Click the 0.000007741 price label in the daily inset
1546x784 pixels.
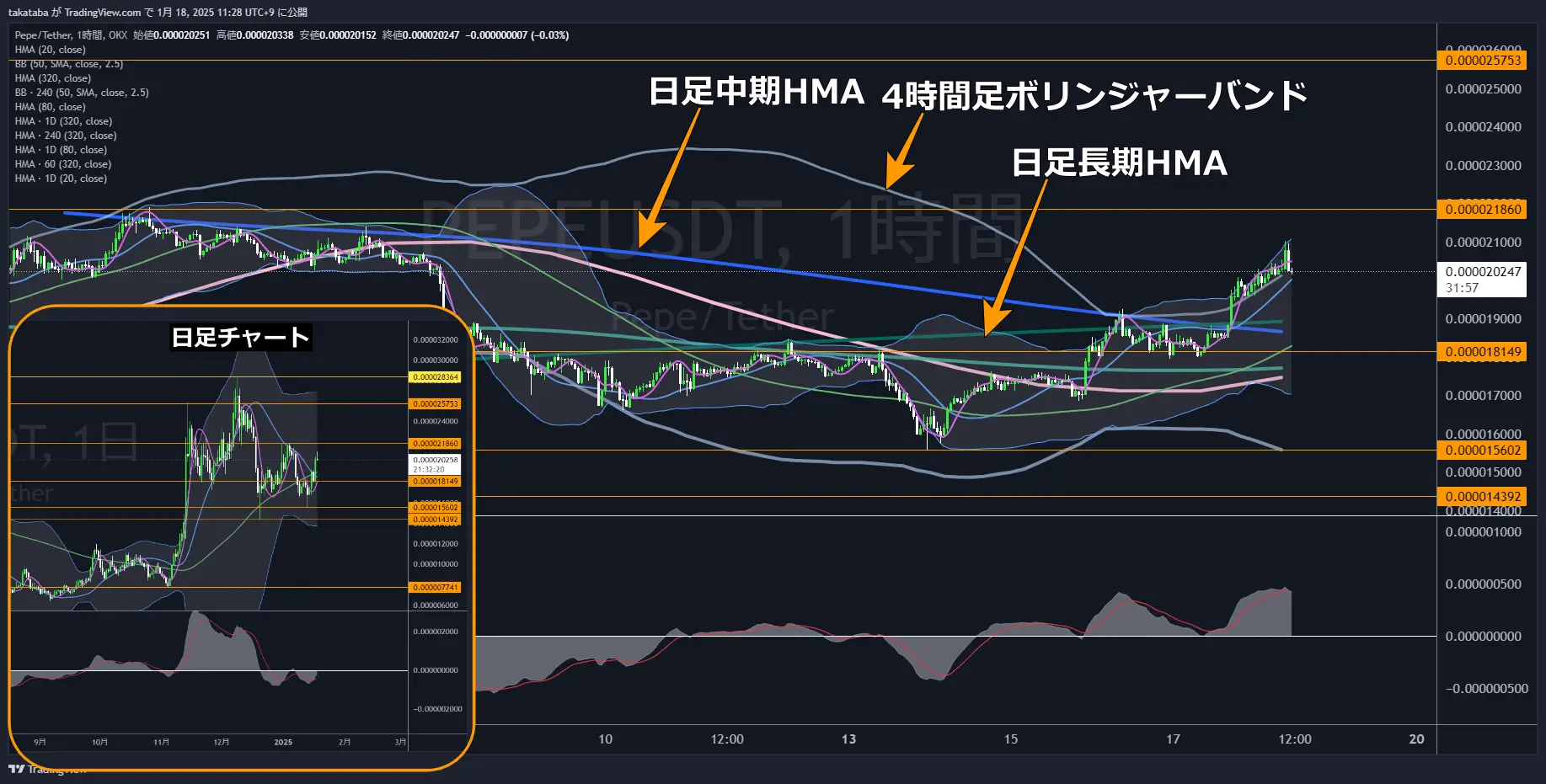(x=436, y=587)
